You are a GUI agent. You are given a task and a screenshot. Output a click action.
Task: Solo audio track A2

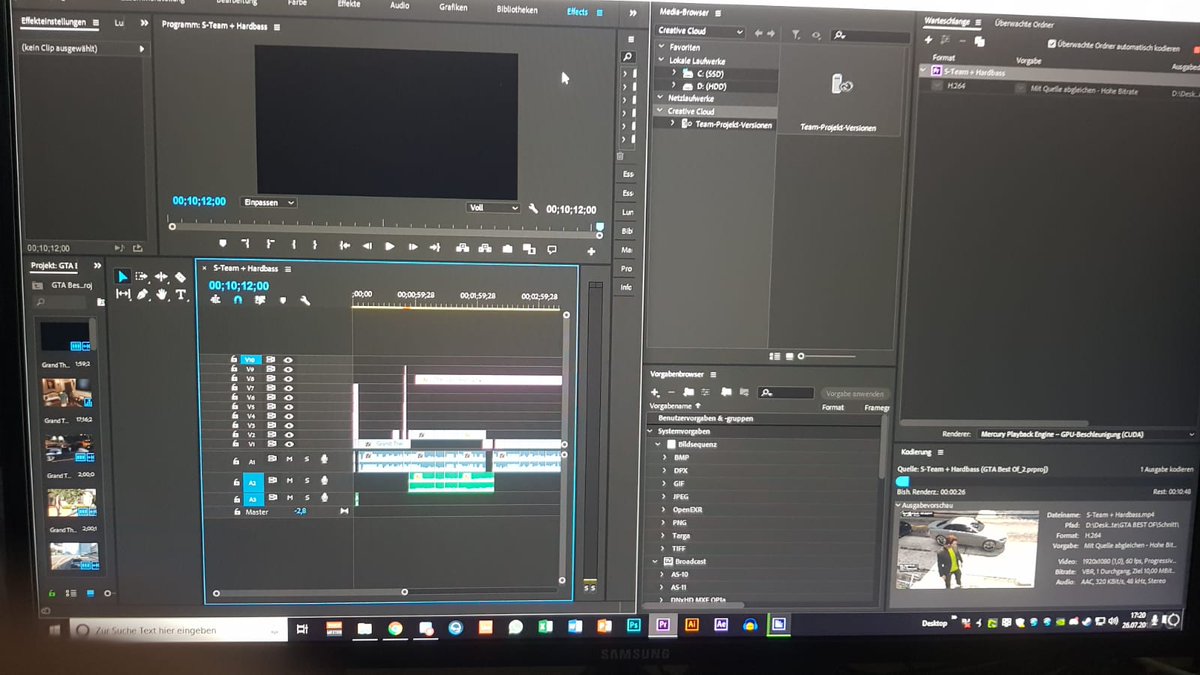pos(307,480)
